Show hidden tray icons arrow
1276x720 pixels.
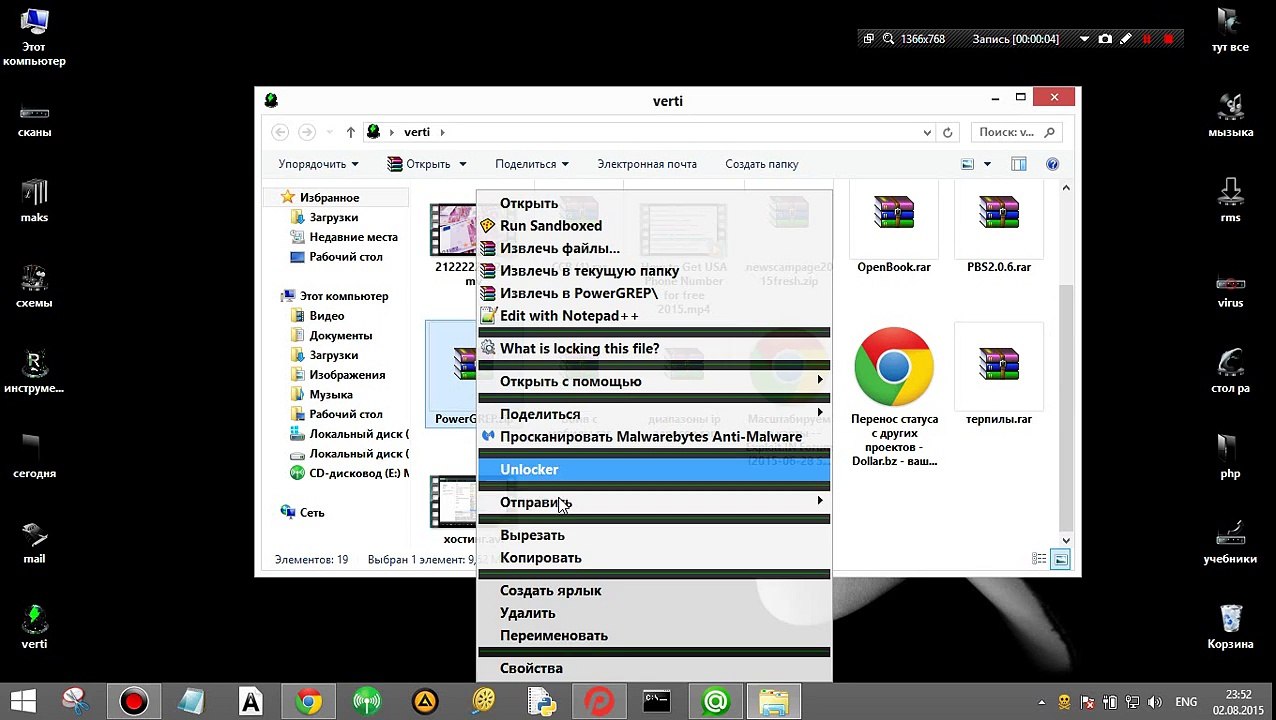(1042, 702)
